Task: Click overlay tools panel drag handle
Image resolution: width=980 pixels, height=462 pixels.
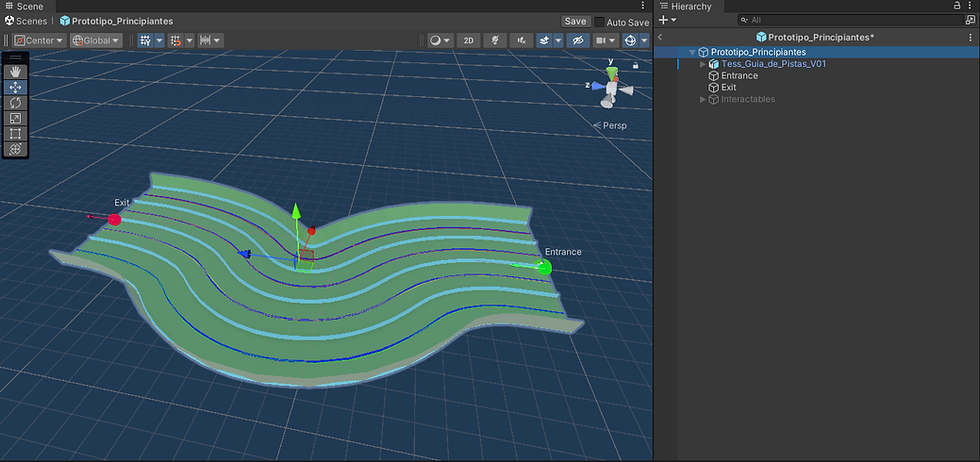Action: [x=16, y=57]
